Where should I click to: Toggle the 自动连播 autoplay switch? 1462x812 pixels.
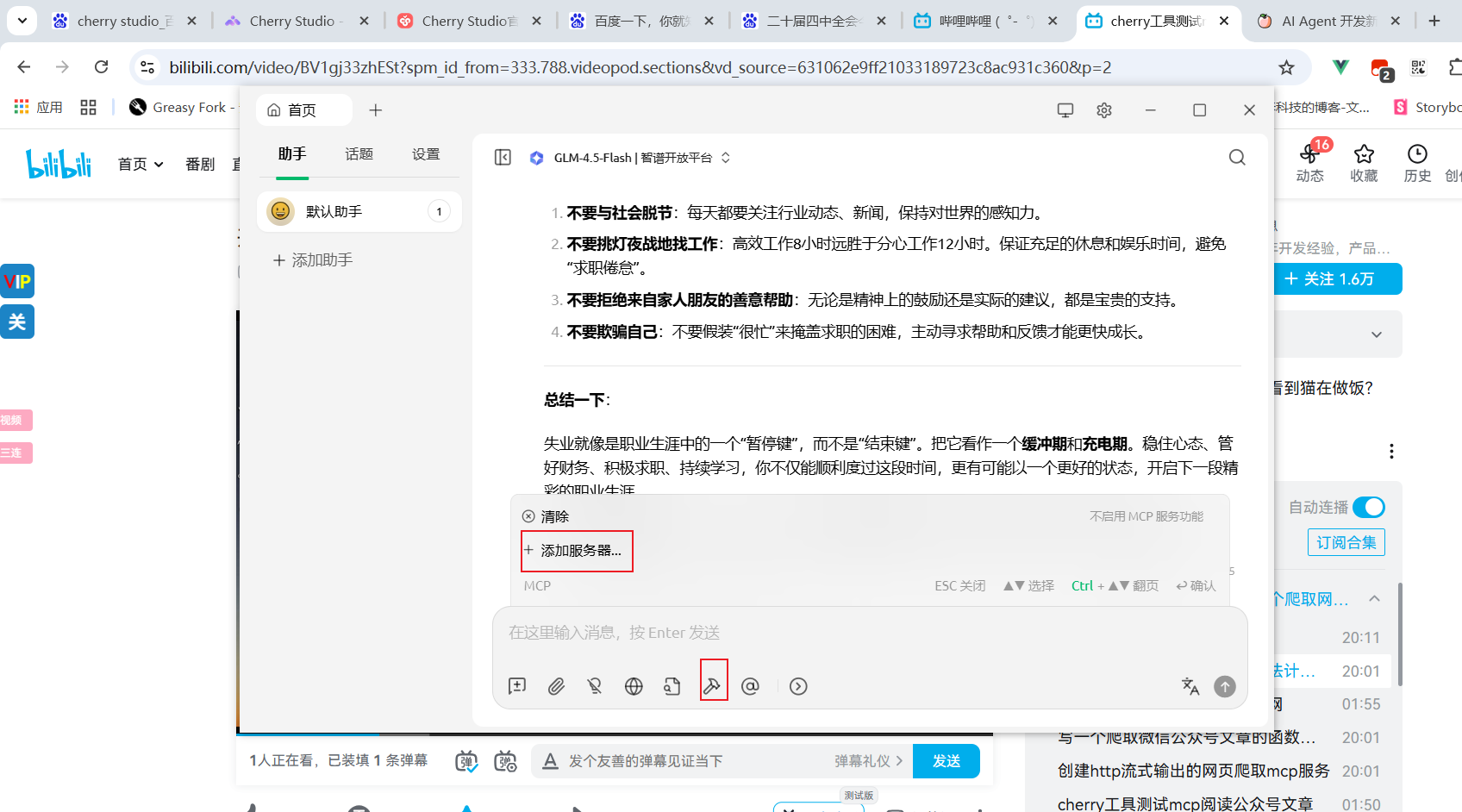tap(1369, 507)
